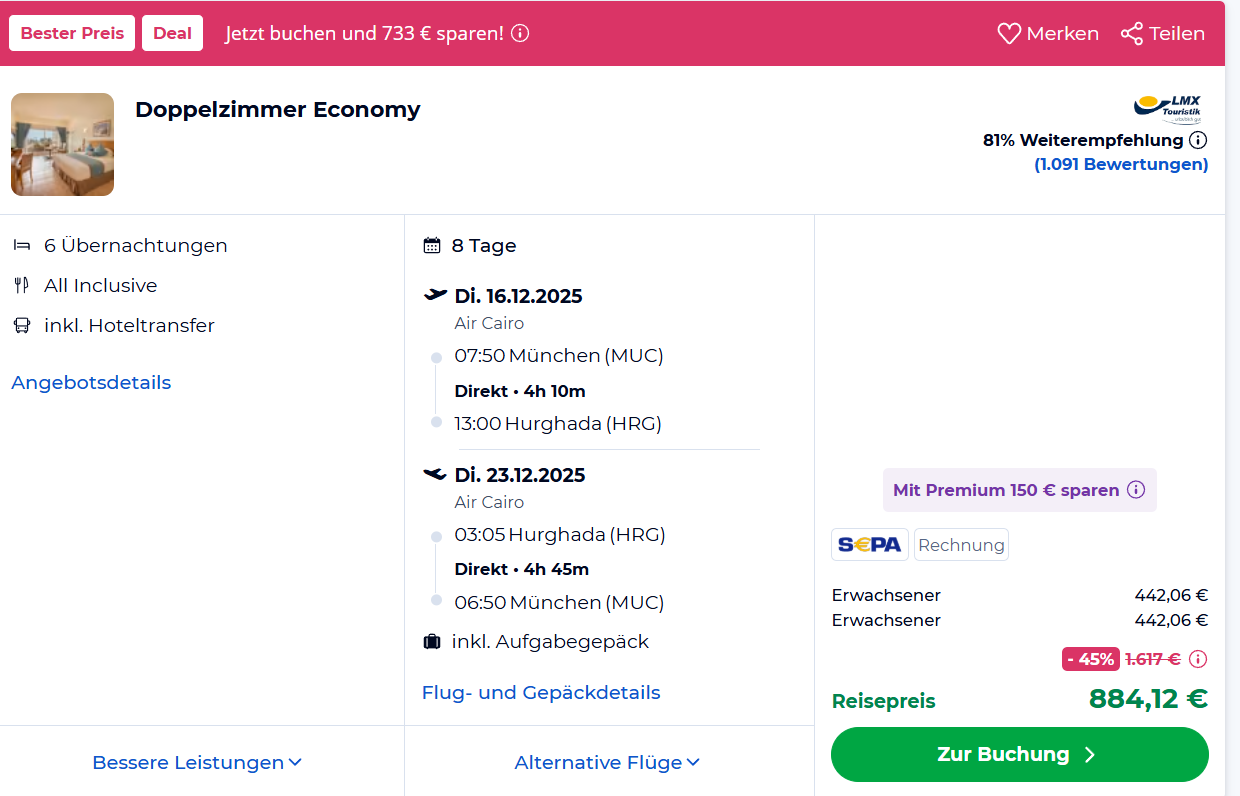
Task: Click info icon beside Weiterempfehlung
Action: pos(1198,140)
